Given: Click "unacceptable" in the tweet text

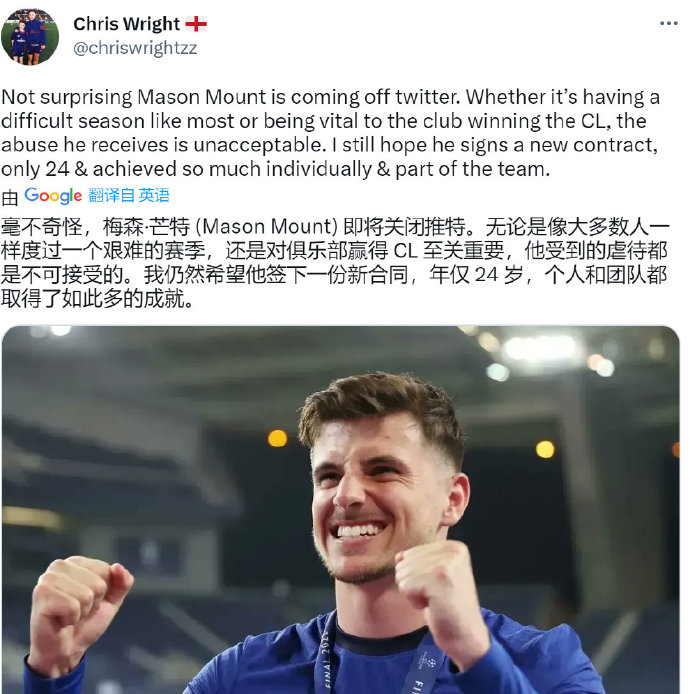Looking at the screenshot, I should [258, 145].
